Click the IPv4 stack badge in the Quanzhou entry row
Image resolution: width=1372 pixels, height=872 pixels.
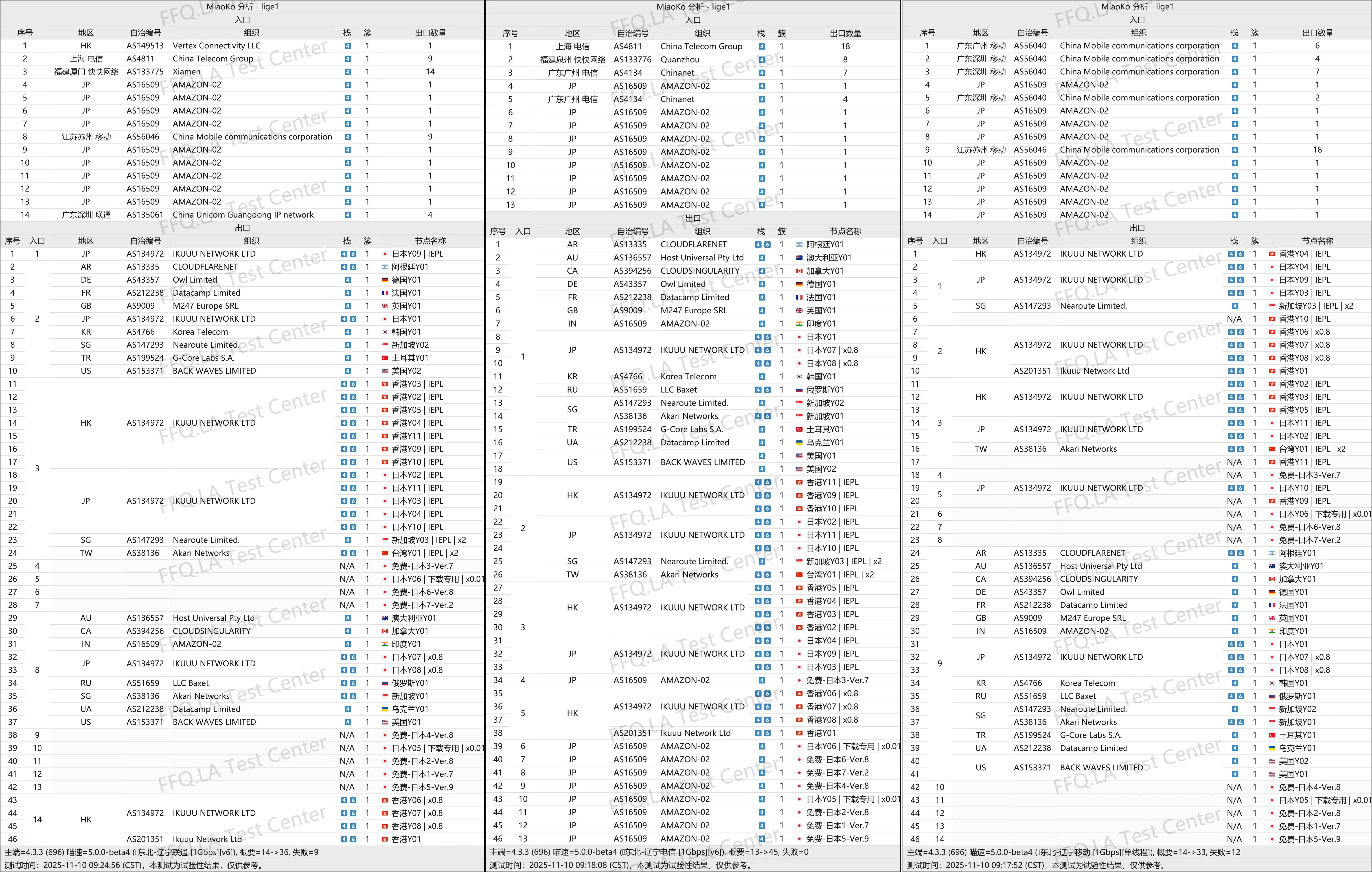click(x=762, y=59)
